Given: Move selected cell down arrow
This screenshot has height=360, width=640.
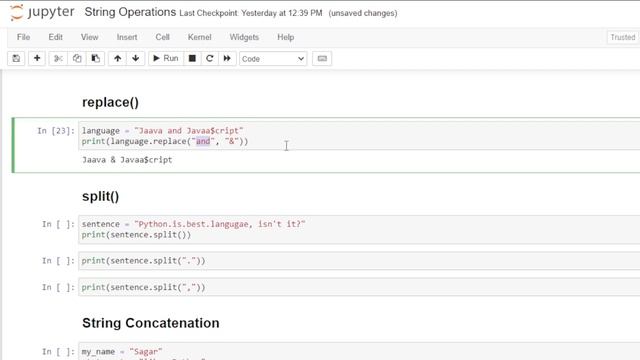Looking at the screenshot, I should [x=136, y=58].
